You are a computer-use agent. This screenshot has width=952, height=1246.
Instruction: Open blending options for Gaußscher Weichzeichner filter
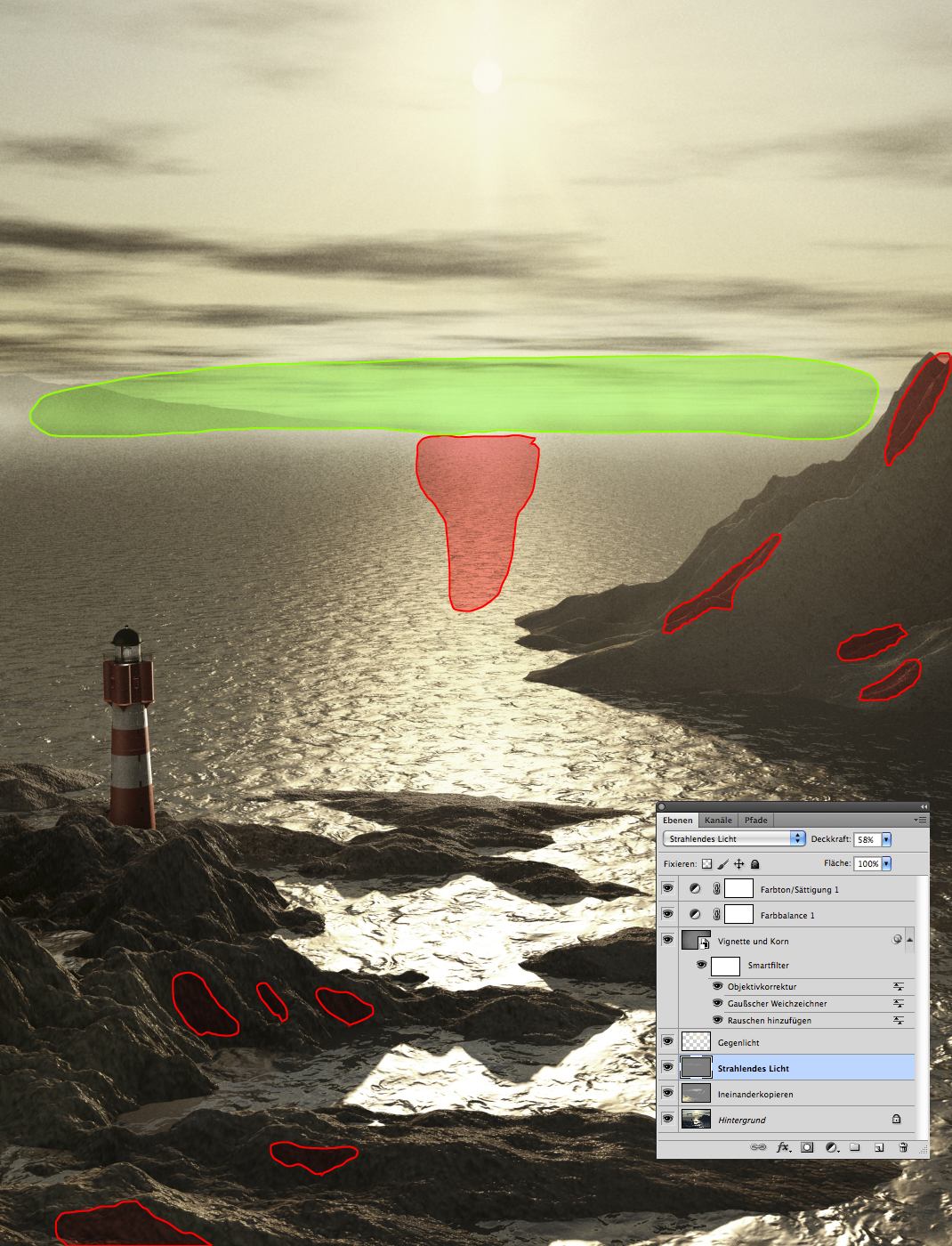point(899,1003)
